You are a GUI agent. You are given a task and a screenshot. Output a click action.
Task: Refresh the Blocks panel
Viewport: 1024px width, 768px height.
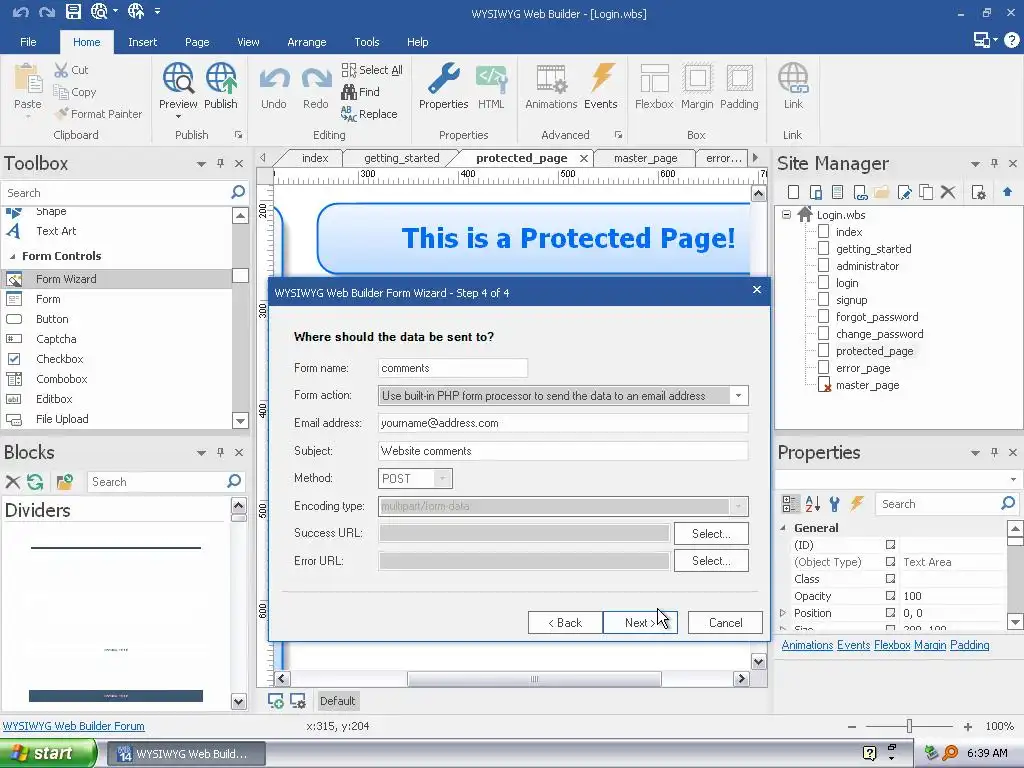35,482
